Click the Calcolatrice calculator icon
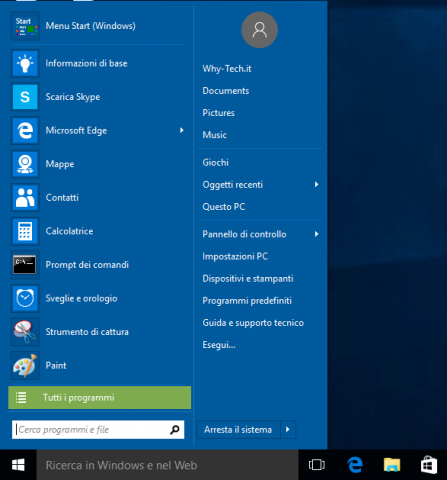This screenshot has width=447, height=480. (x=25, y=231)
